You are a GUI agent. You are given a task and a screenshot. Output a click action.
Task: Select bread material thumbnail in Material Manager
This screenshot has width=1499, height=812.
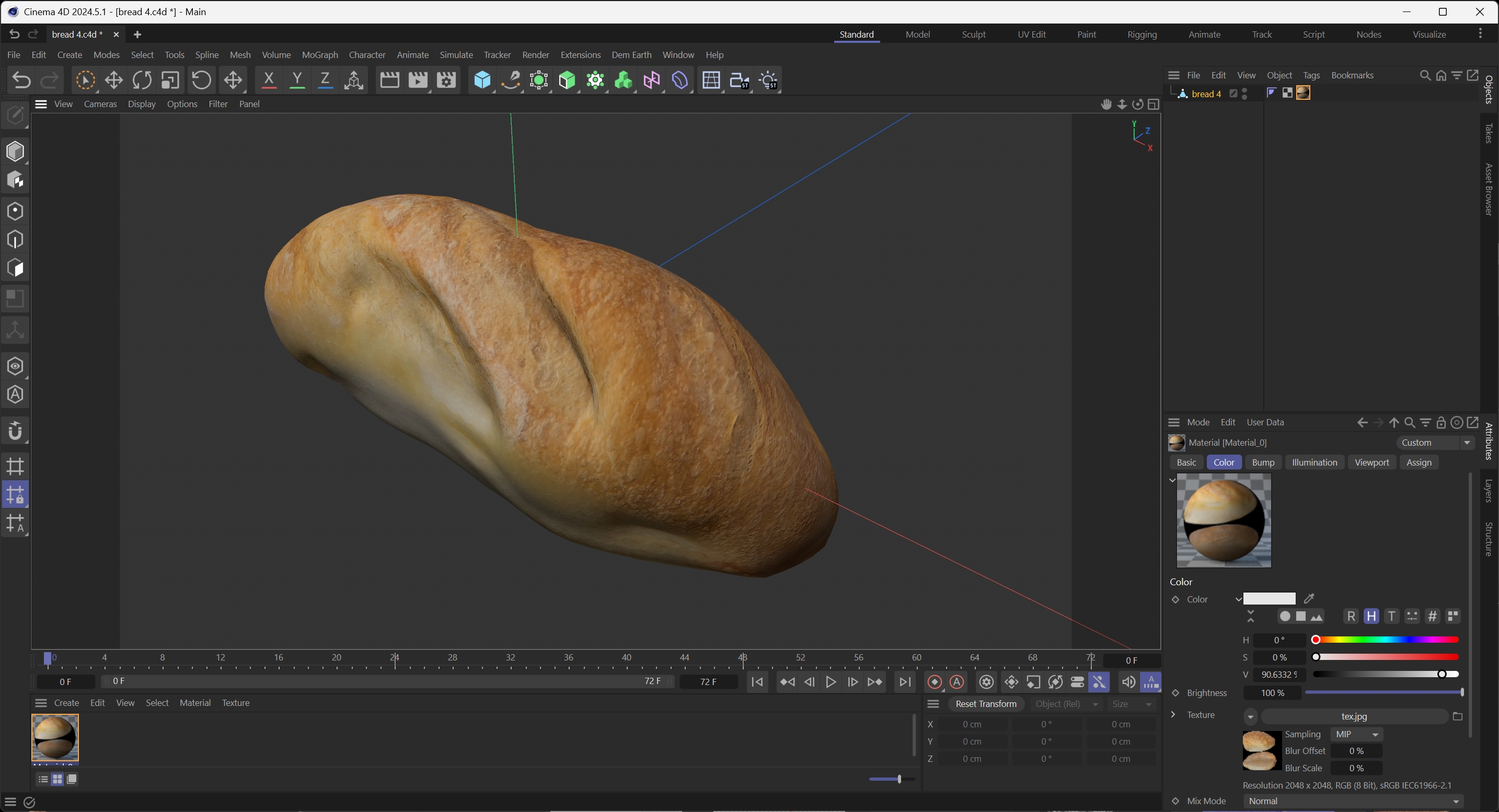point(55,738)
